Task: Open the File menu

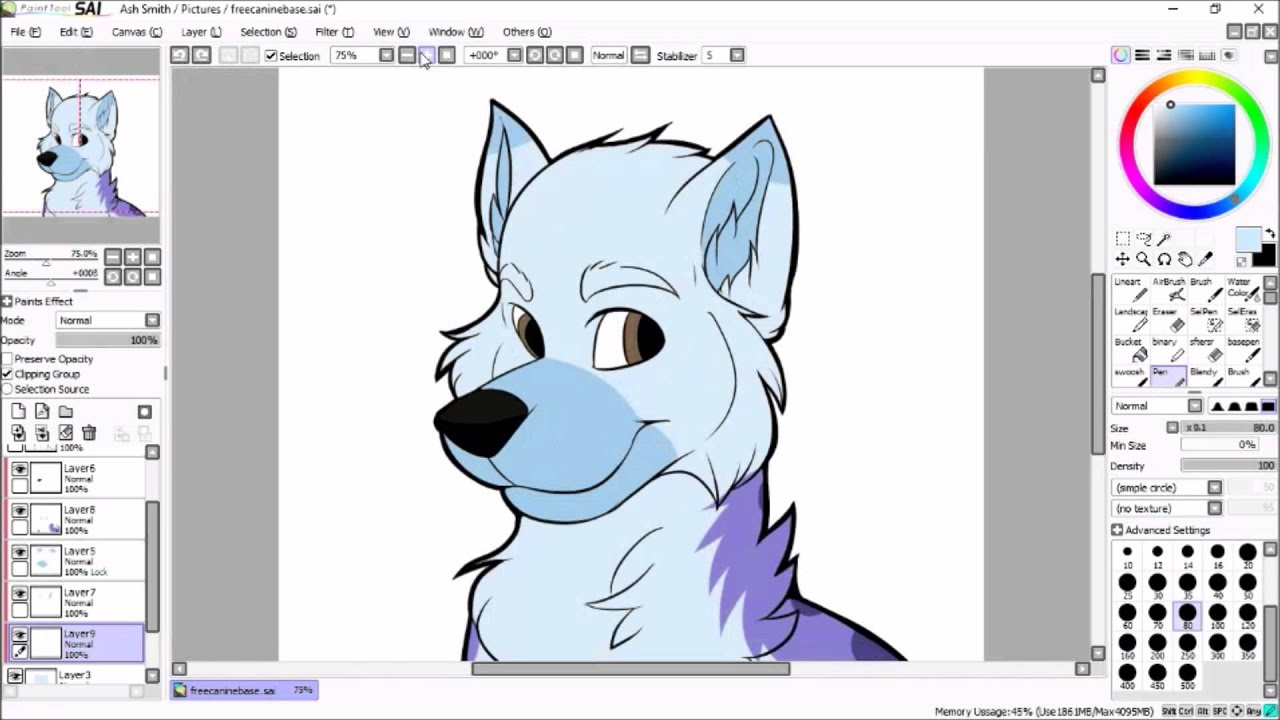Action: tap(26, 32)
